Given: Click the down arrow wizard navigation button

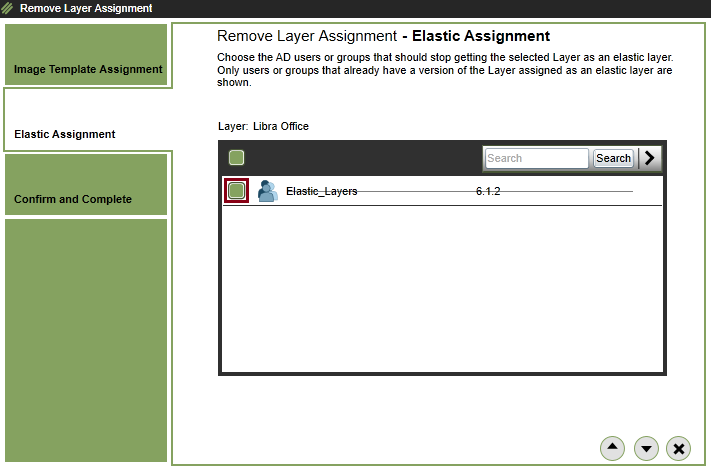Looking at the screenshot, I should click(646, 448).
